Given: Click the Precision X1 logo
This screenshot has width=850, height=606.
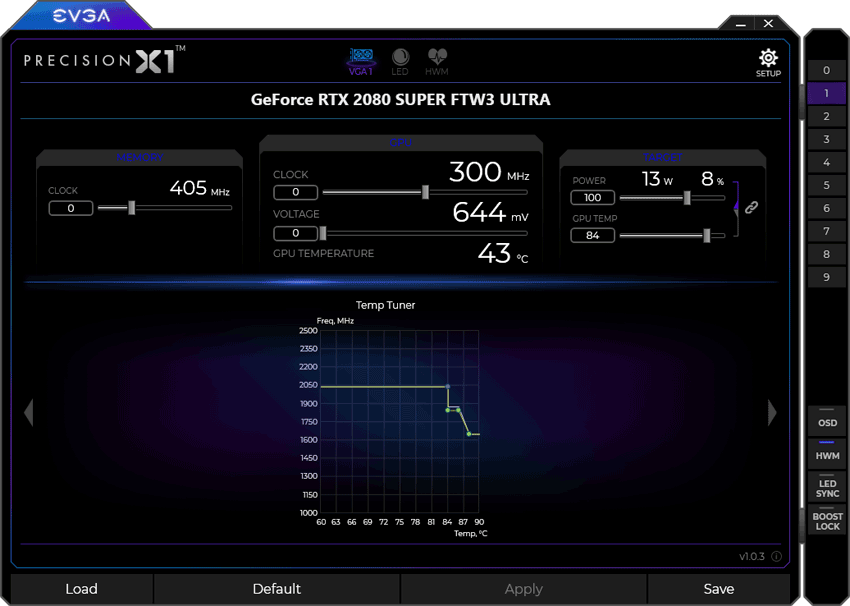Looking at the screenshot, I should 104,60.
